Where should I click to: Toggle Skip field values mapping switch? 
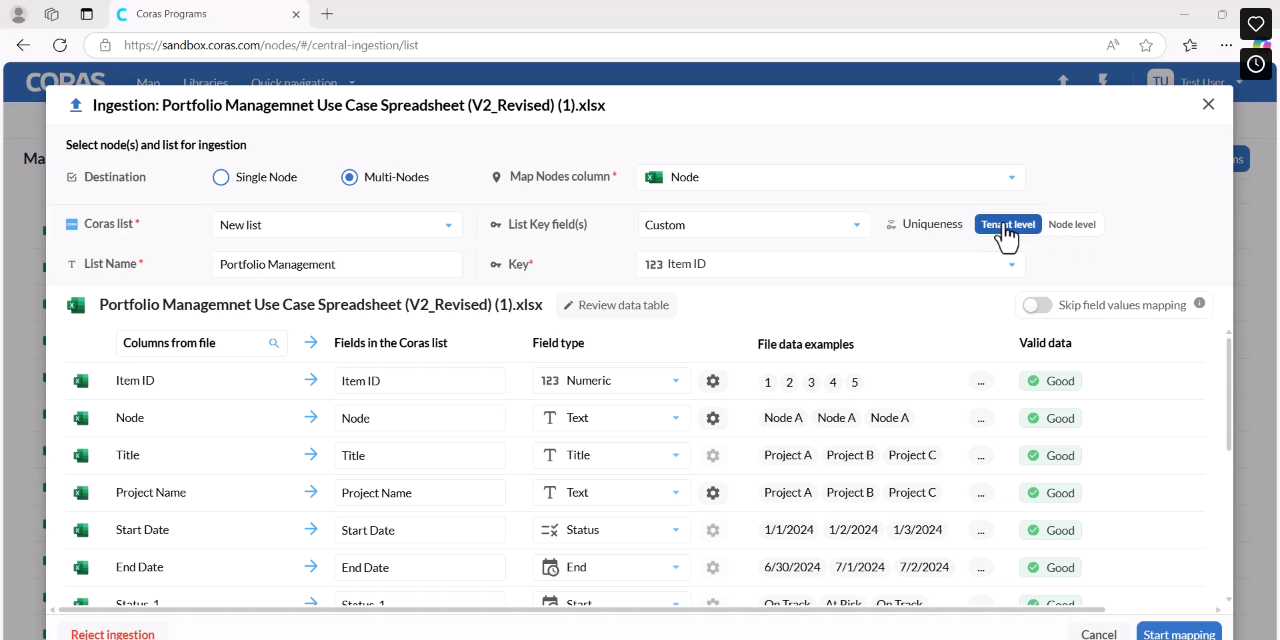[x=1037, y=305]
